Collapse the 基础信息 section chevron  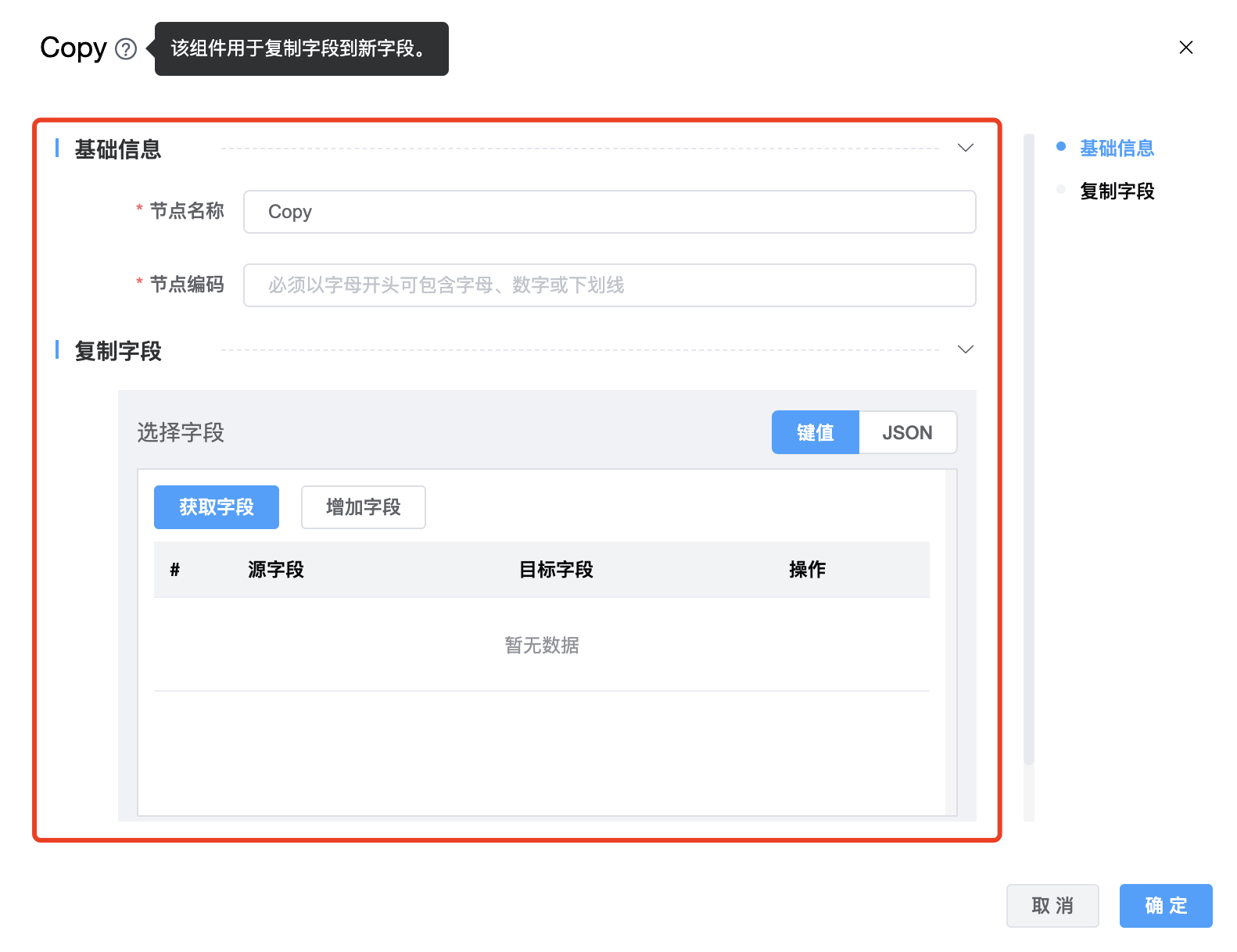966,148
